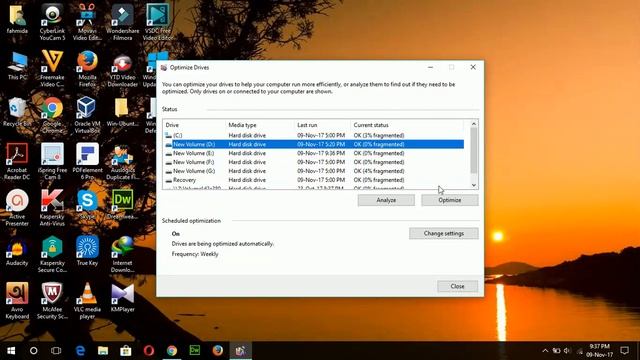Image resolution: width=640 pixels, height=360 pixels.
Task: Open Oracle VM VirtualBox icon
Action: [87, 115]
